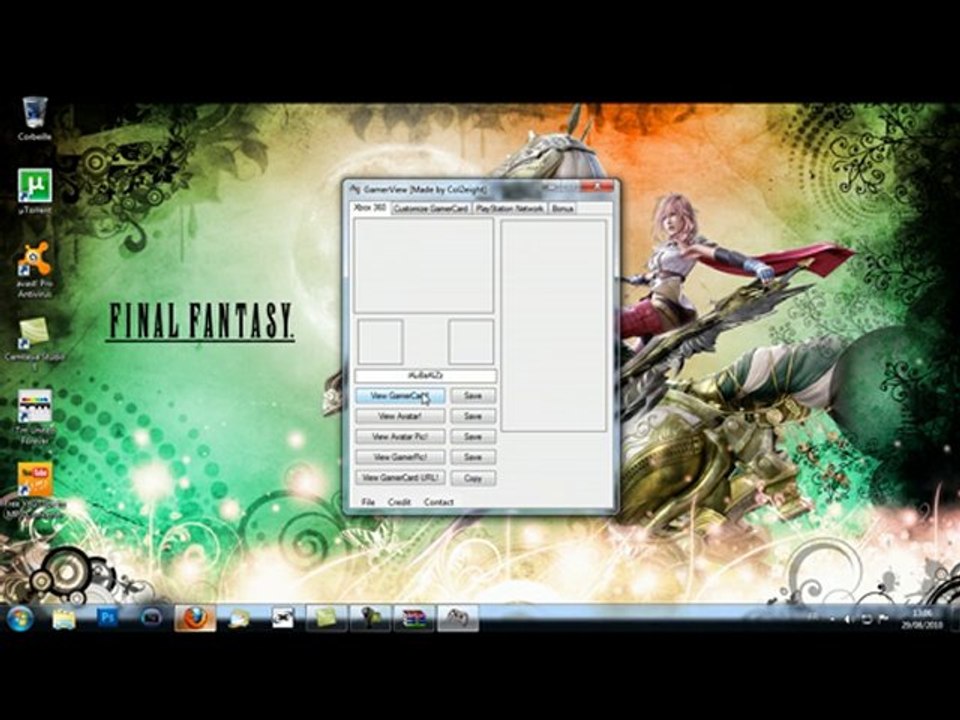Viewport: 960px width, 720px height.
Task: Open the Windows Start menu orb
Action: coord(20,618)
